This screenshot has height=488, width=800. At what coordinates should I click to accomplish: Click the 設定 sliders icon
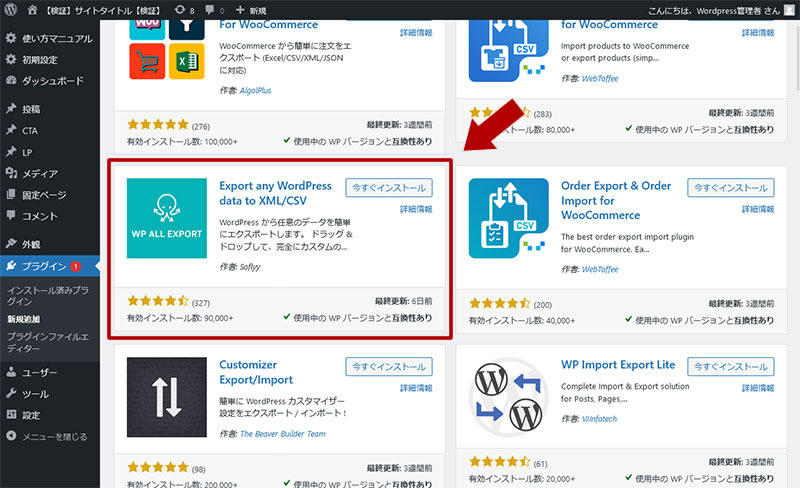[x=11, y=414]
